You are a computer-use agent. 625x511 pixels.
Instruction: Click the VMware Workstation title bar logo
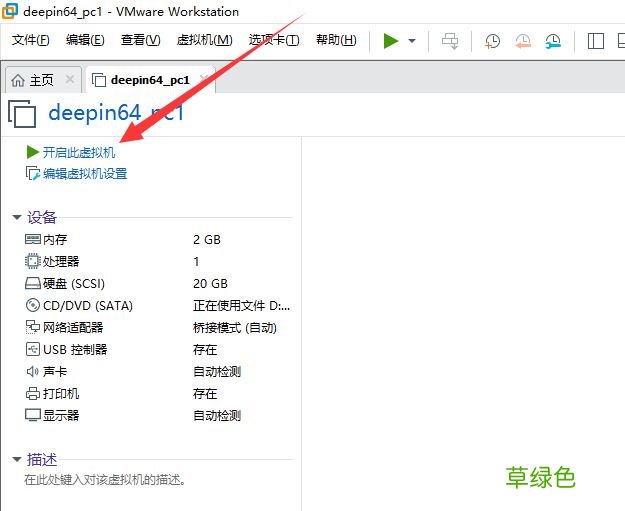click(10, 10)
